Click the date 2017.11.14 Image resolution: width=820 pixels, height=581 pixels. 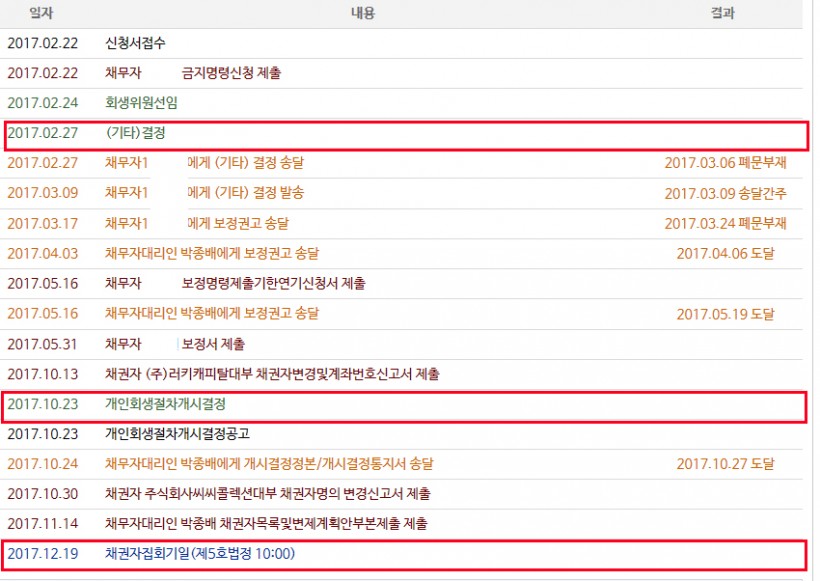click(x=43, y=523)
